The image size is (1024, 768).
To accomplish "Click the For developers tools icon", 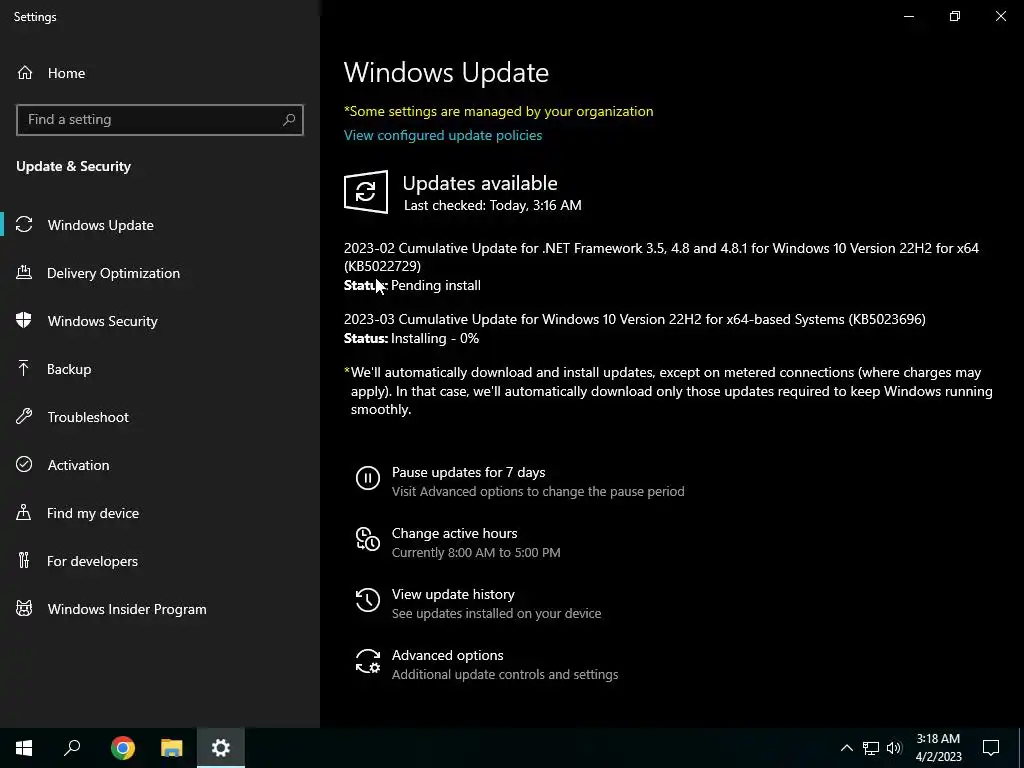I will (24, 561).
